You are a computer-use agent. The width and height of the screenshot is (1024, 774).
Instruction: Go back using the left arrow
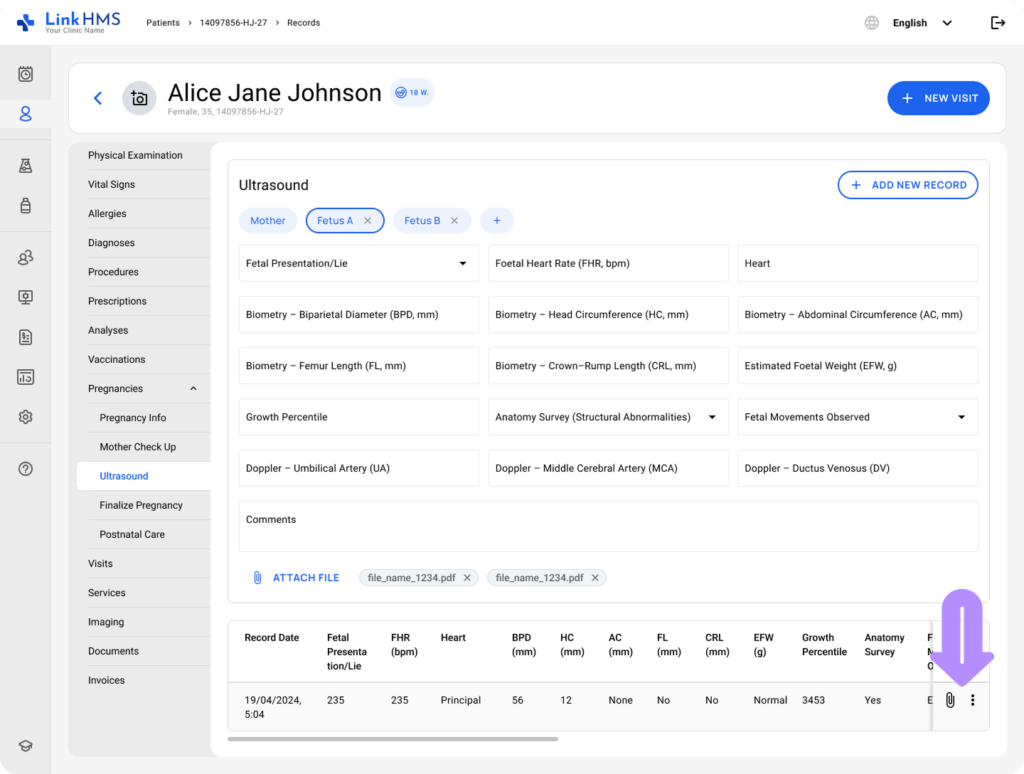coord(98,98)
